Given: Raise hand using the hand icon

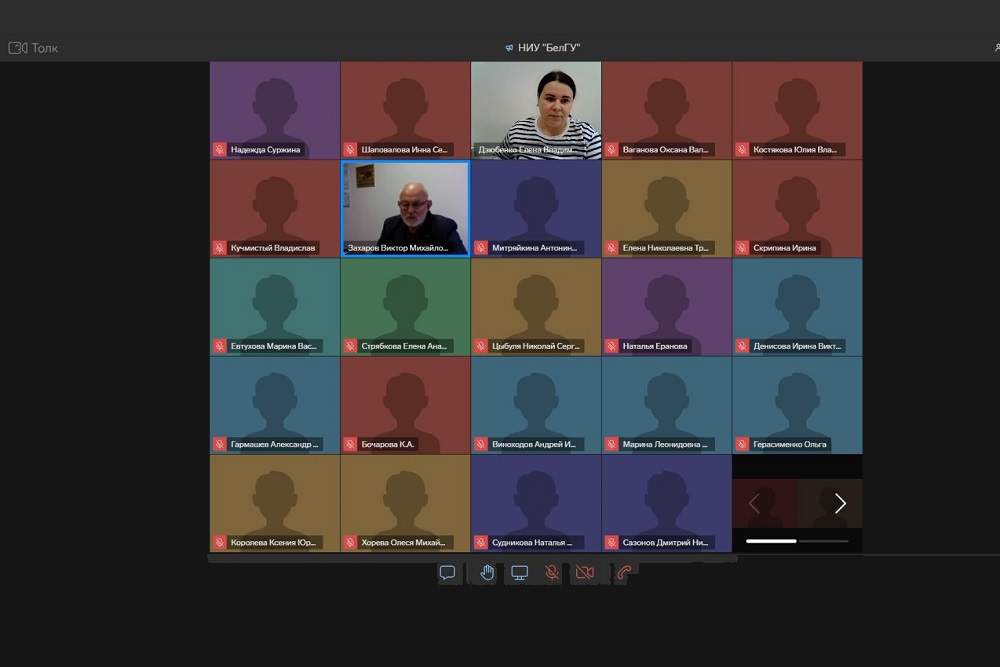Looking at the screenshot, I should click(x=487, y=573).
